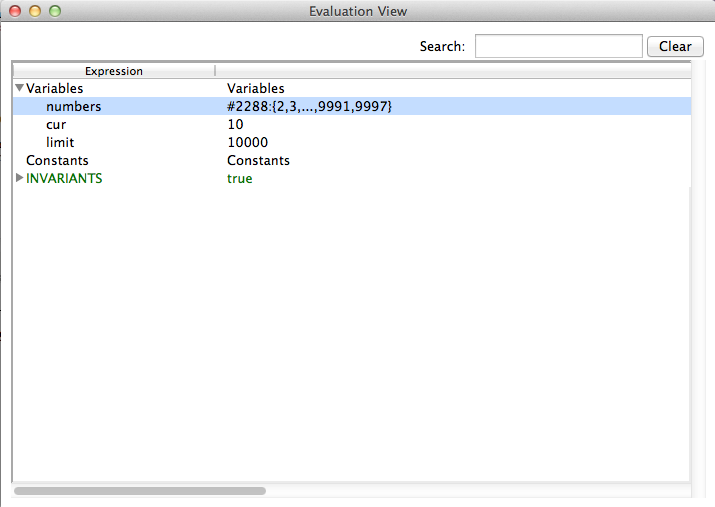Viewport: 715px width, 507px height.
Task: Select the cur variable entry
Action: [56, 125]
